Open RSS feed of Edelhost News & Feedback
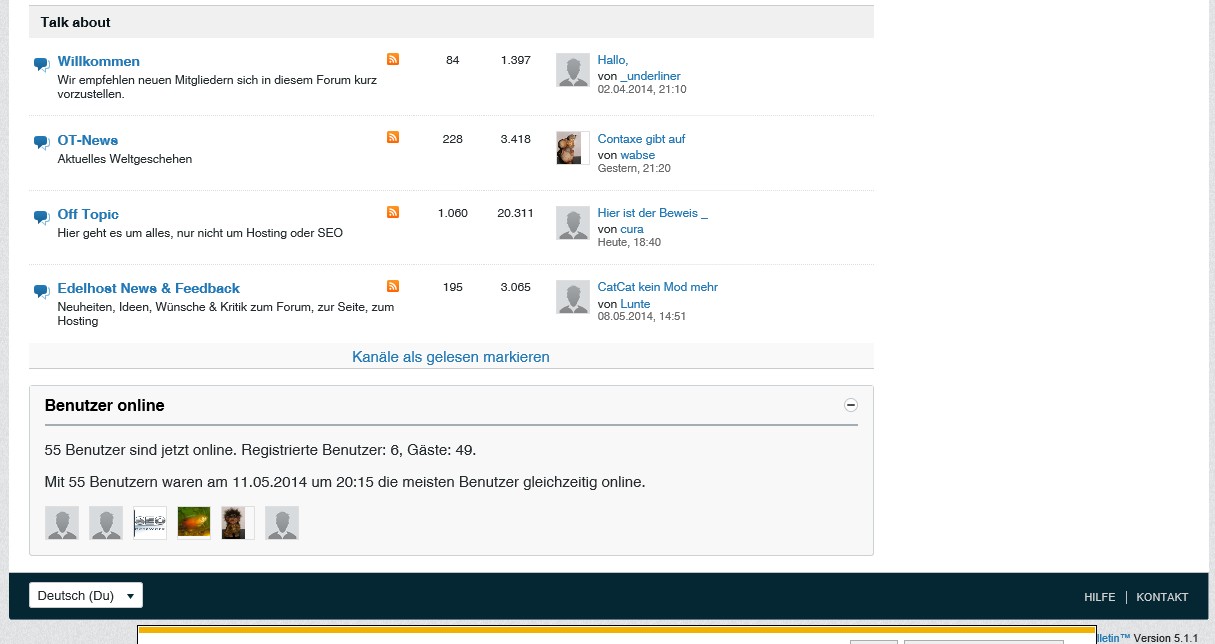This screenshot has height=644, width=1215. [393, 286]
